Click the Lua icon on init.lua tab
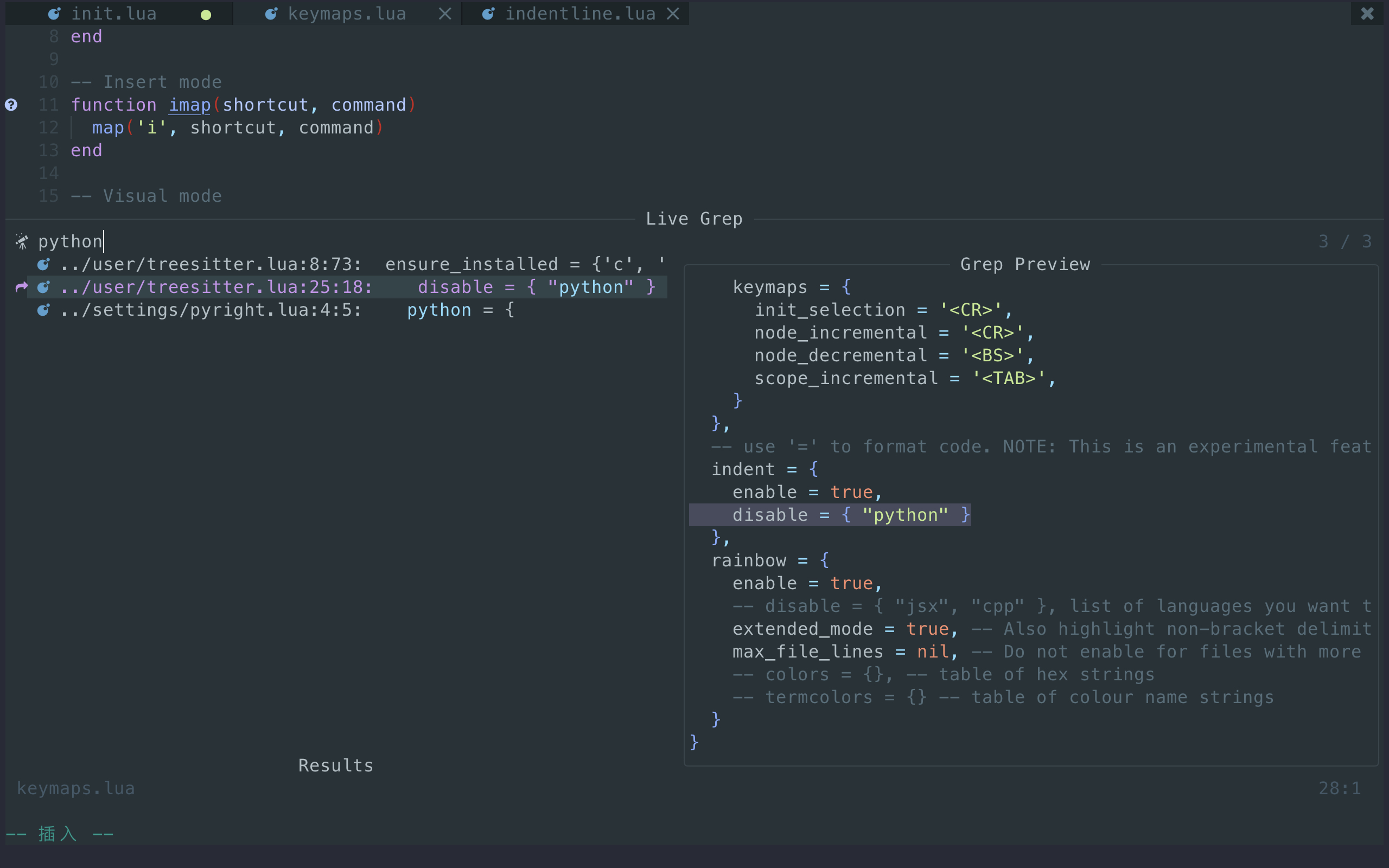The height and width of the screenshot is (868, 1389). [x=54, y=13]
